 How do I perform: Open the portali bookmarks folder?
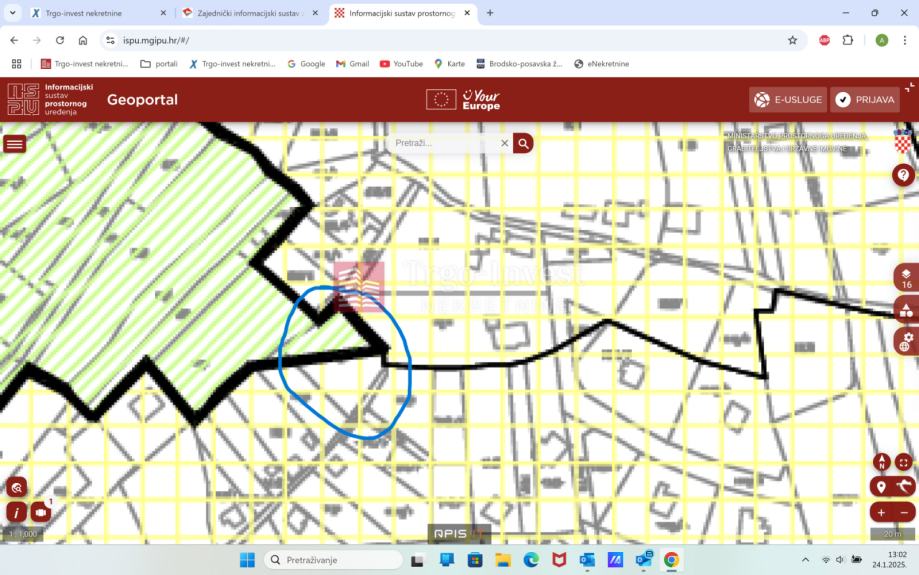[x=159, y=64]
